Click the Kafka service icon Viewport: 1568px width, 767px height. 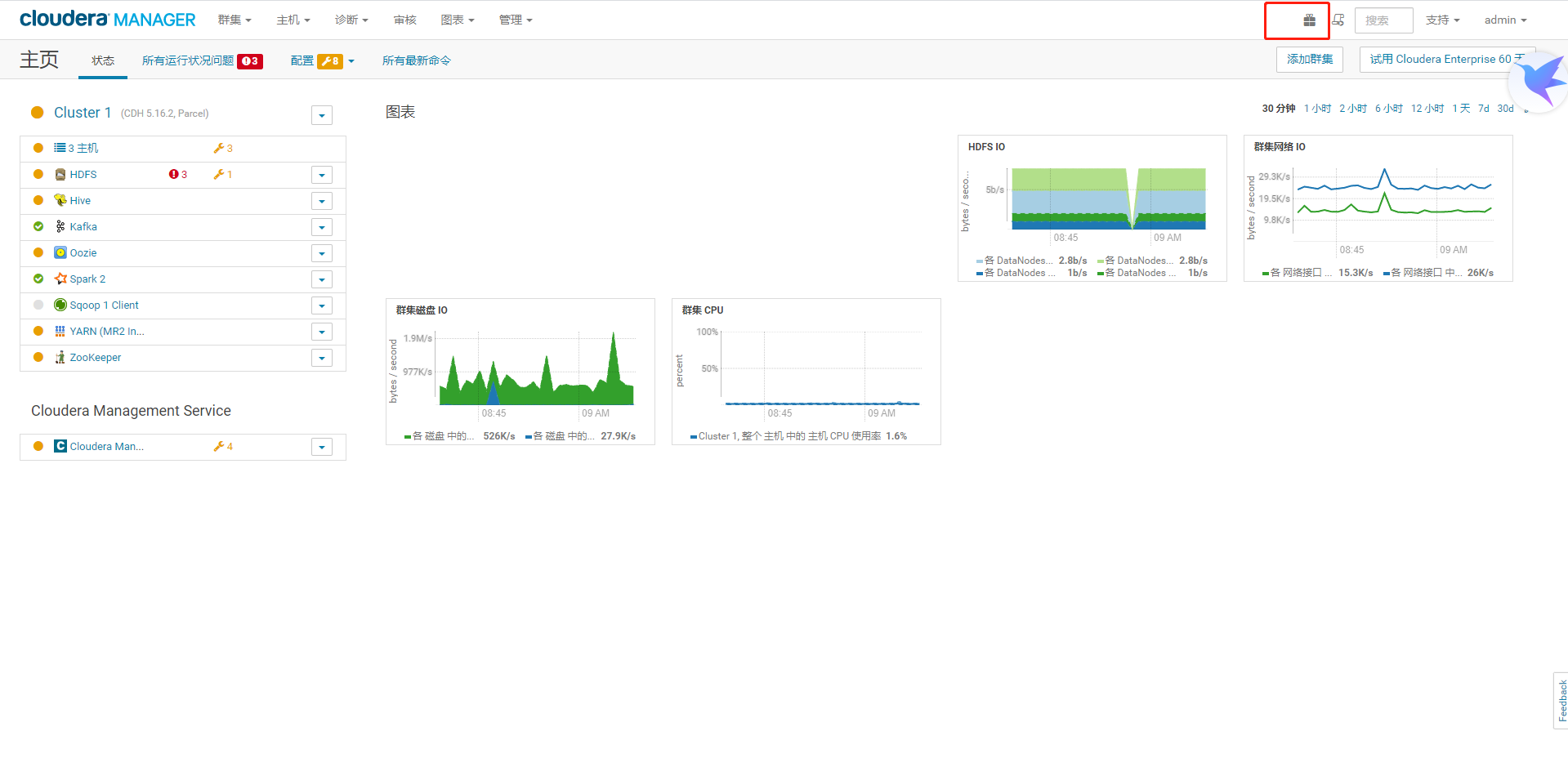(60, 226)
